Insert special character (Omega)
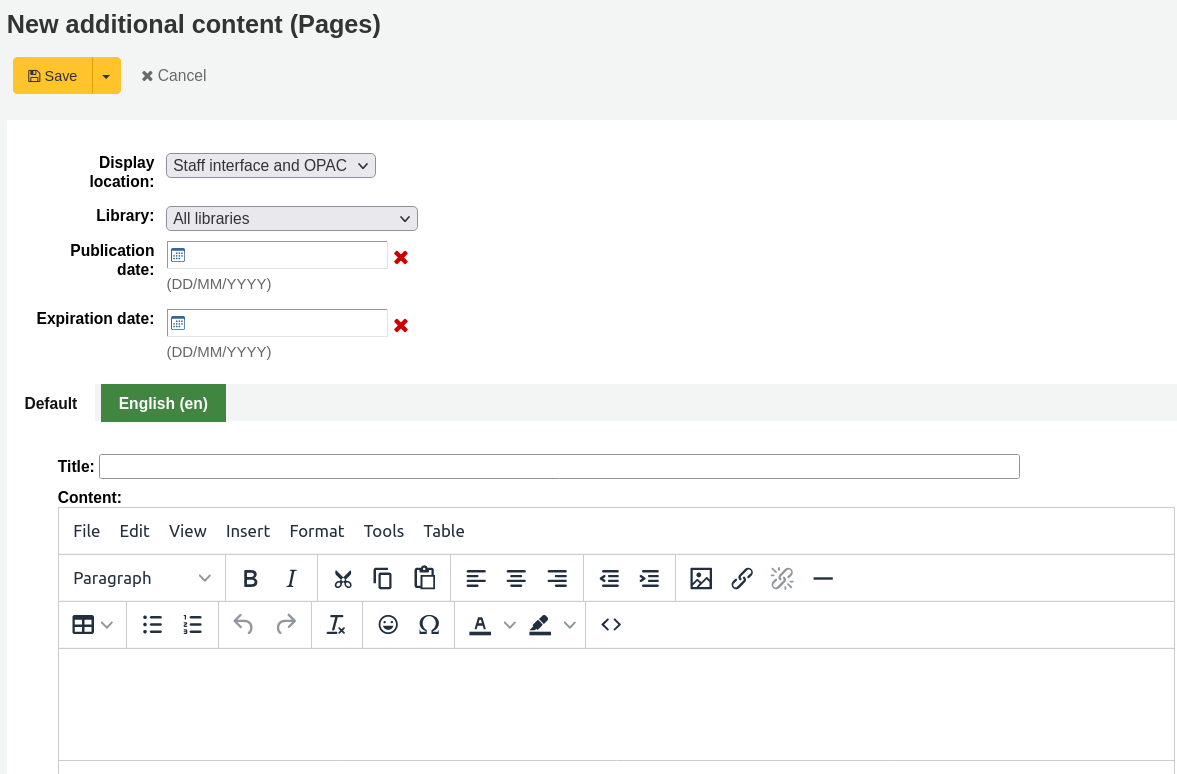 click(x=429, y=625)
